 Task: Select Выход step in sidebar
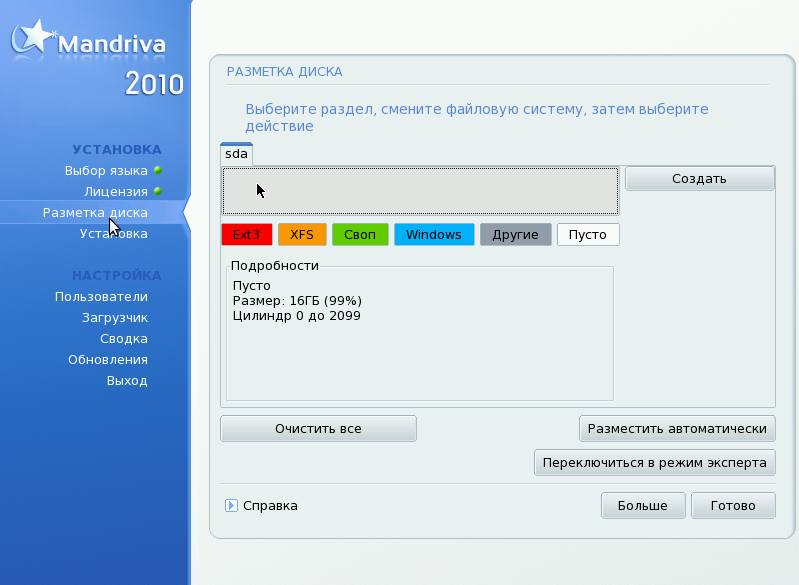[127, 381]
